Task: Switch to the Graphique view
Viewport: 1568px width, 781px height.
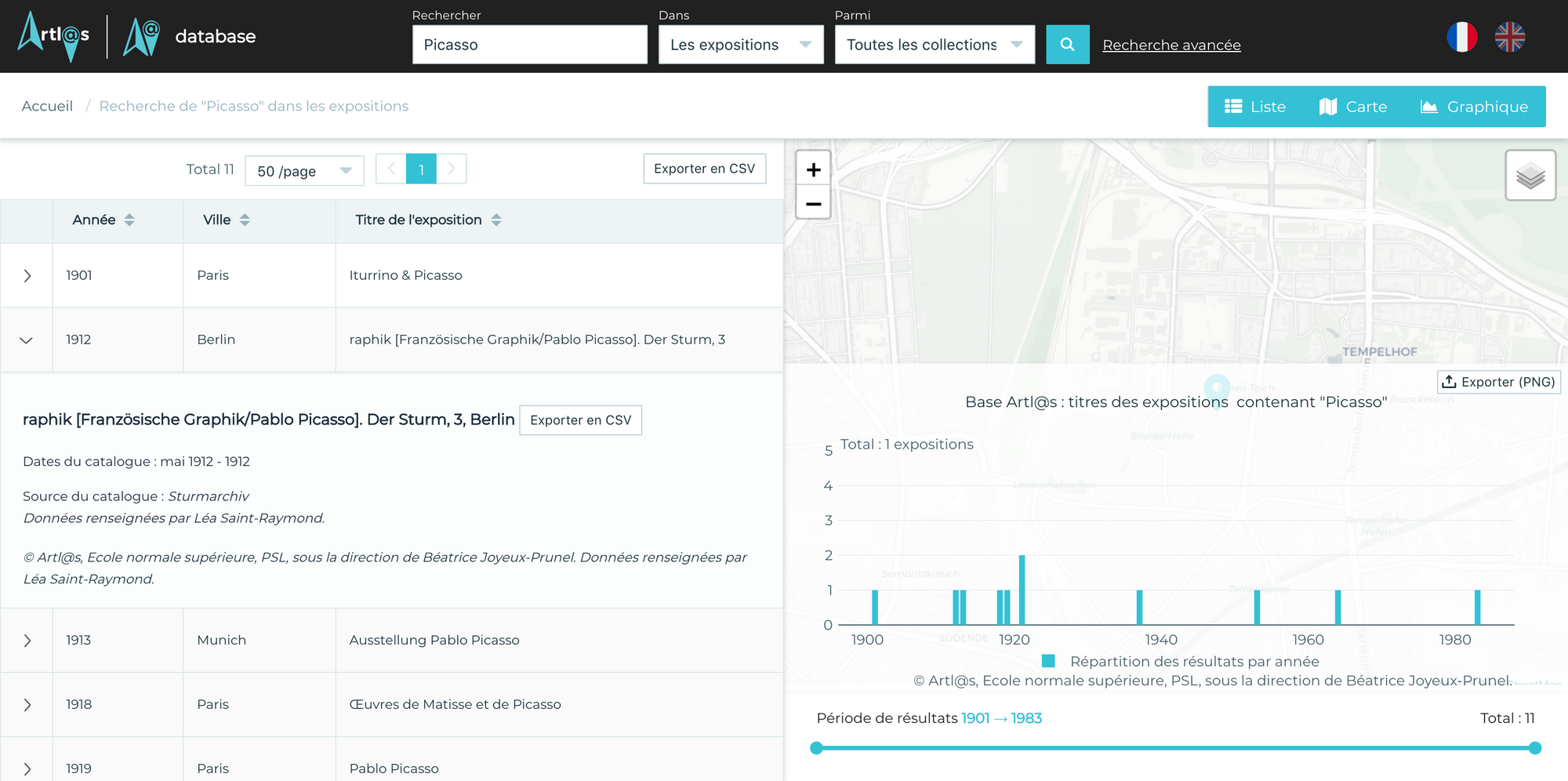Action: [x=1475, y=107]
